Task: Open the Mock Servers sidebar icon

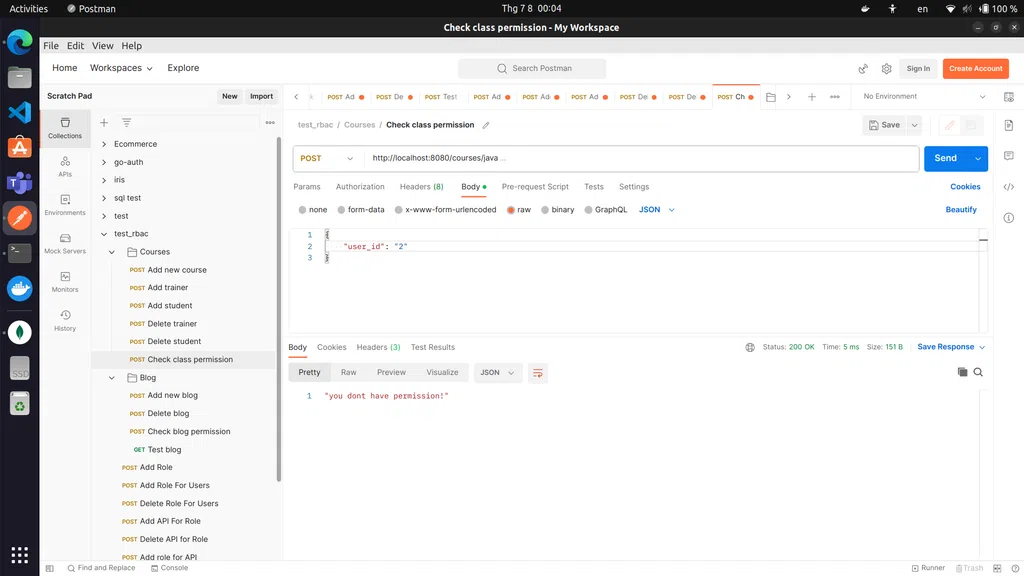Action: click(65, 243)
